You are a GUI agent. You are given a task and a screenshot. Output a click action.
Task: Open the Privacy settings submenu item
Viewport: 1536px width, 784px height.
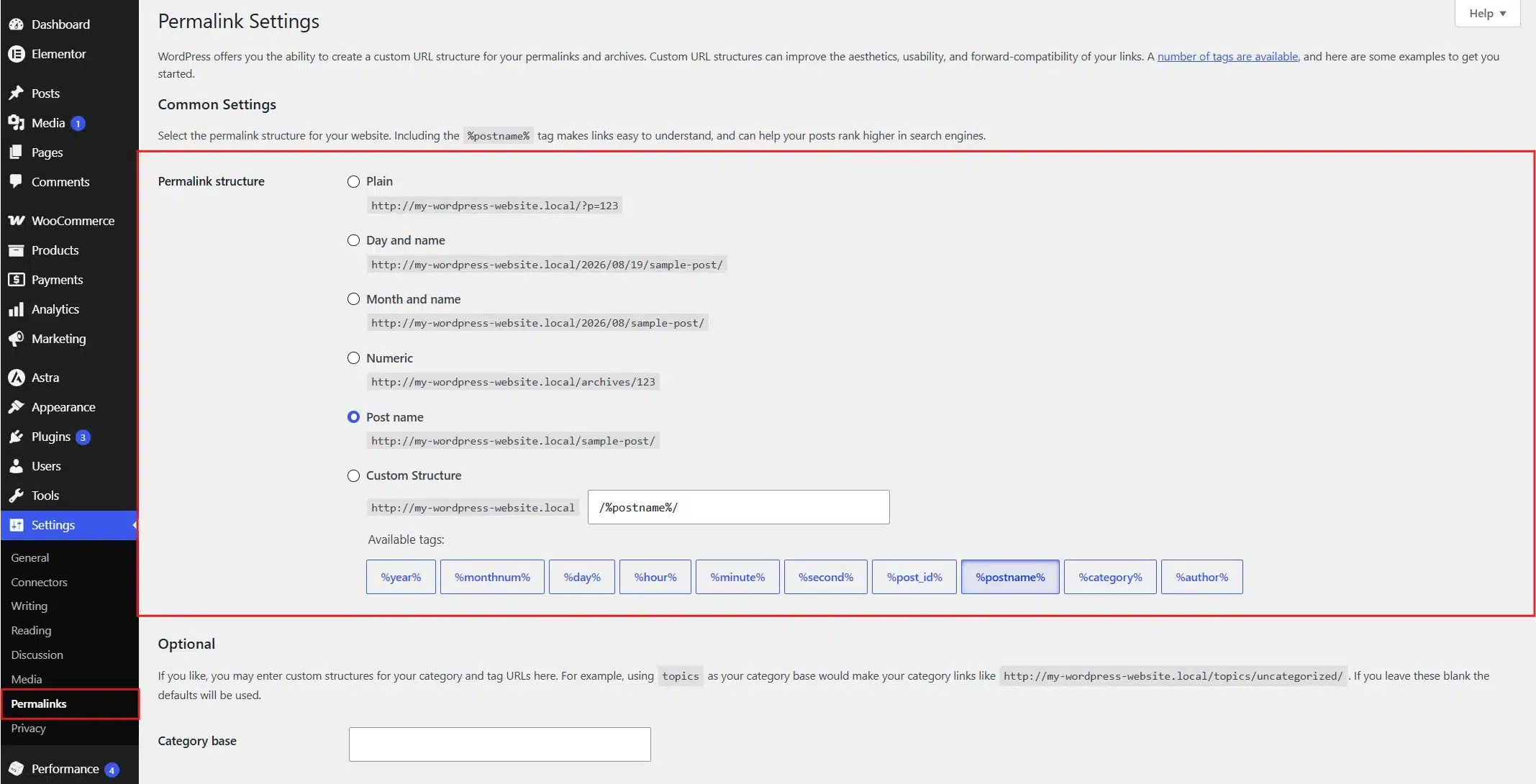tap(28, 729)
